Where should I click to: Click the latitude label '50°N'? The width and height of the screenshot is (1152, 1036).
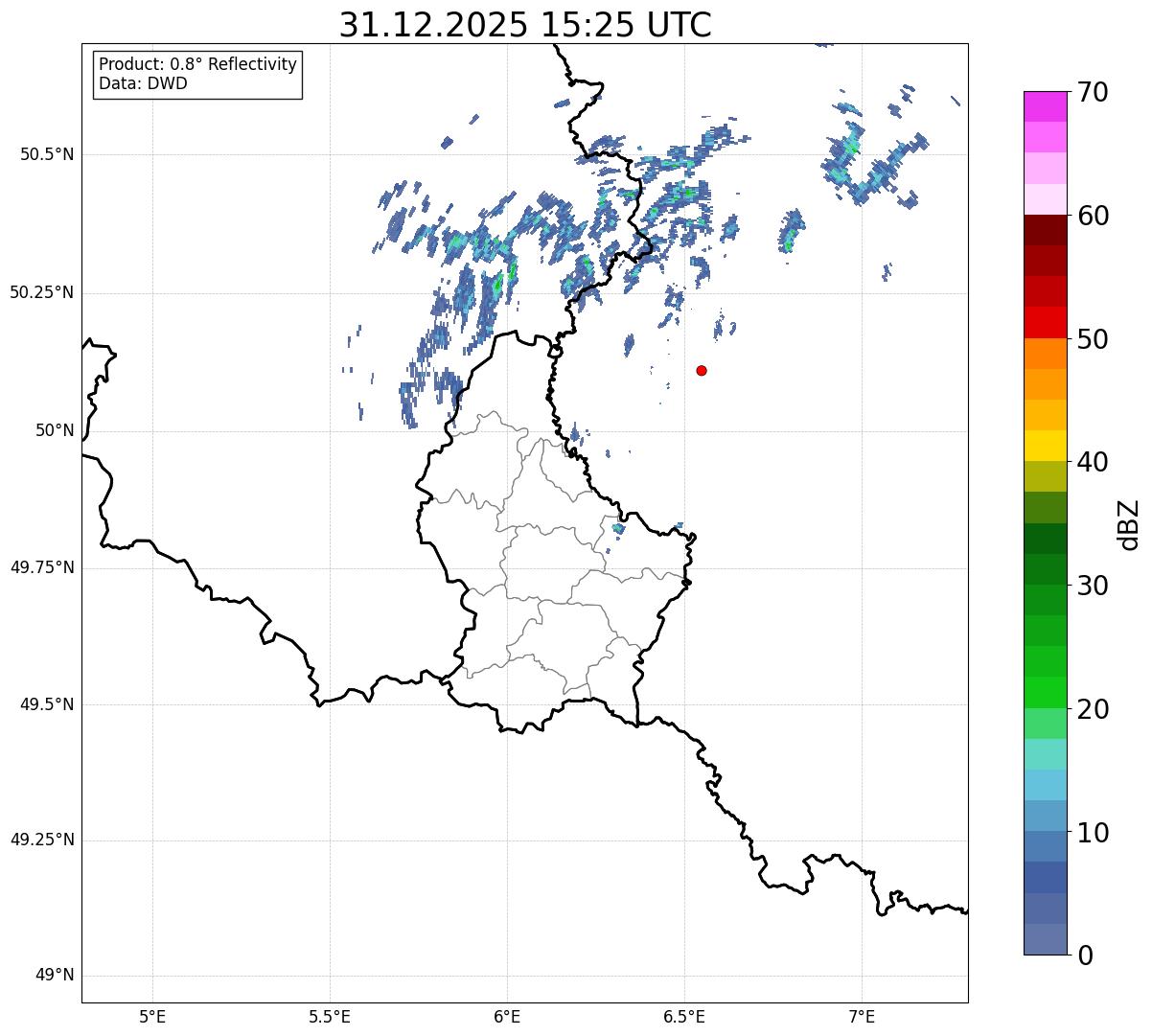click(x=55, y=430)
